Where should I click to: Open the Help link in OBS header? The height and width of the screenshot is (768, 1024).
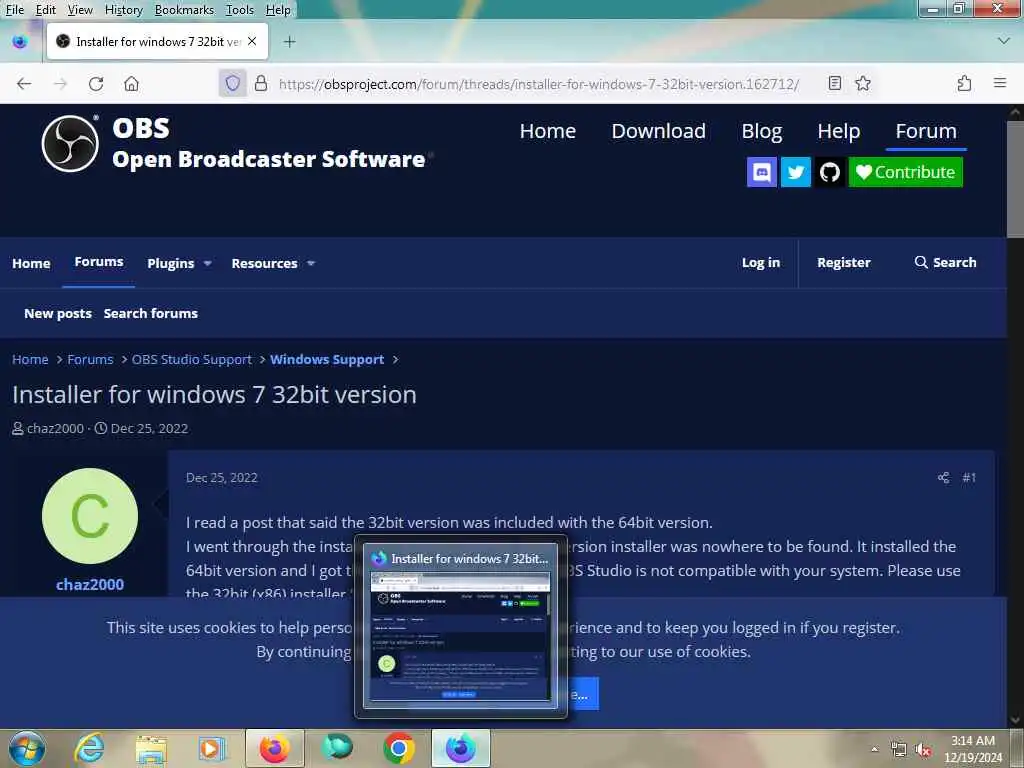click(x=839, y=131)
